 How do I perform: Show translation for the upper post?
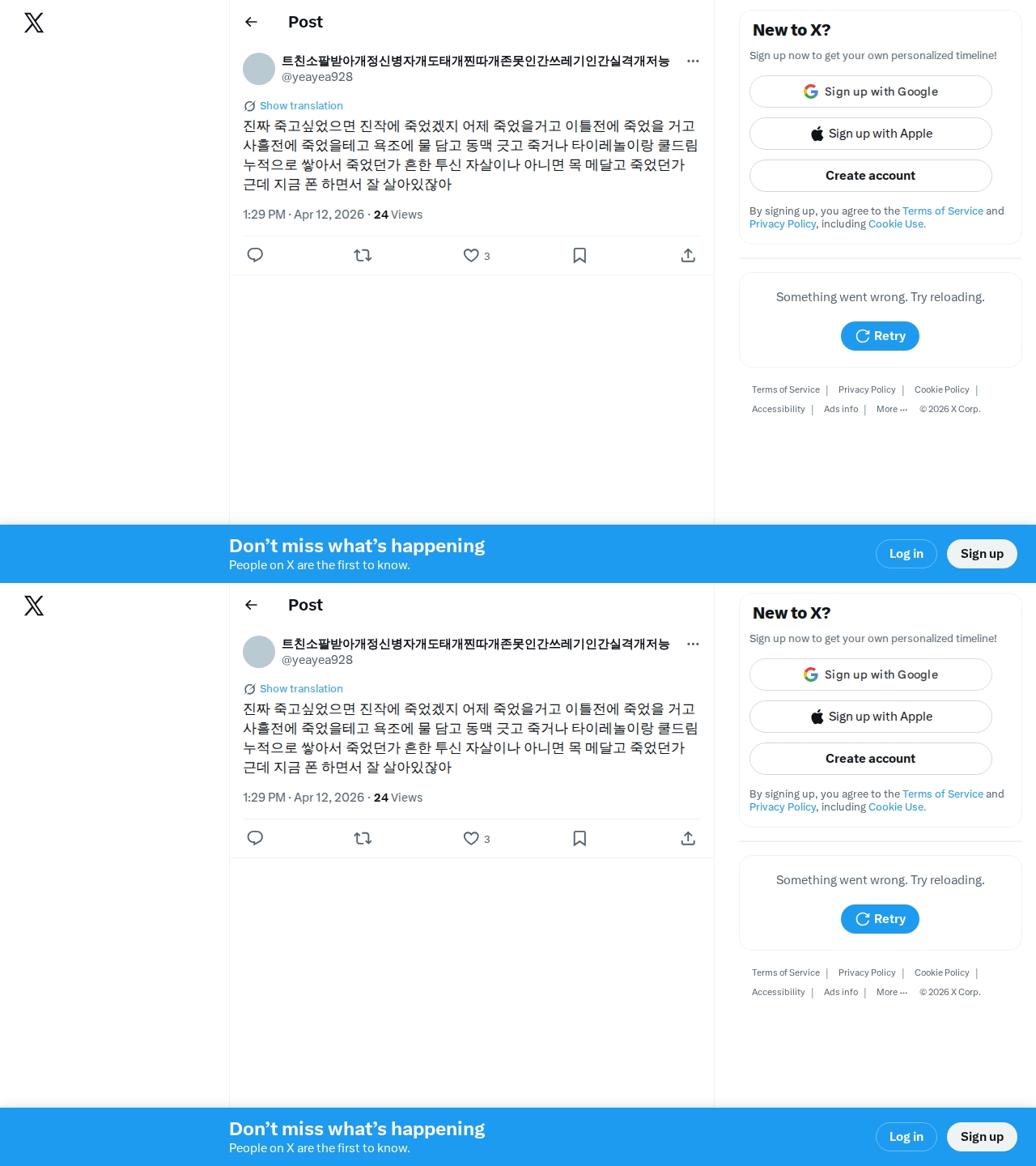click(x=301, y=105)
